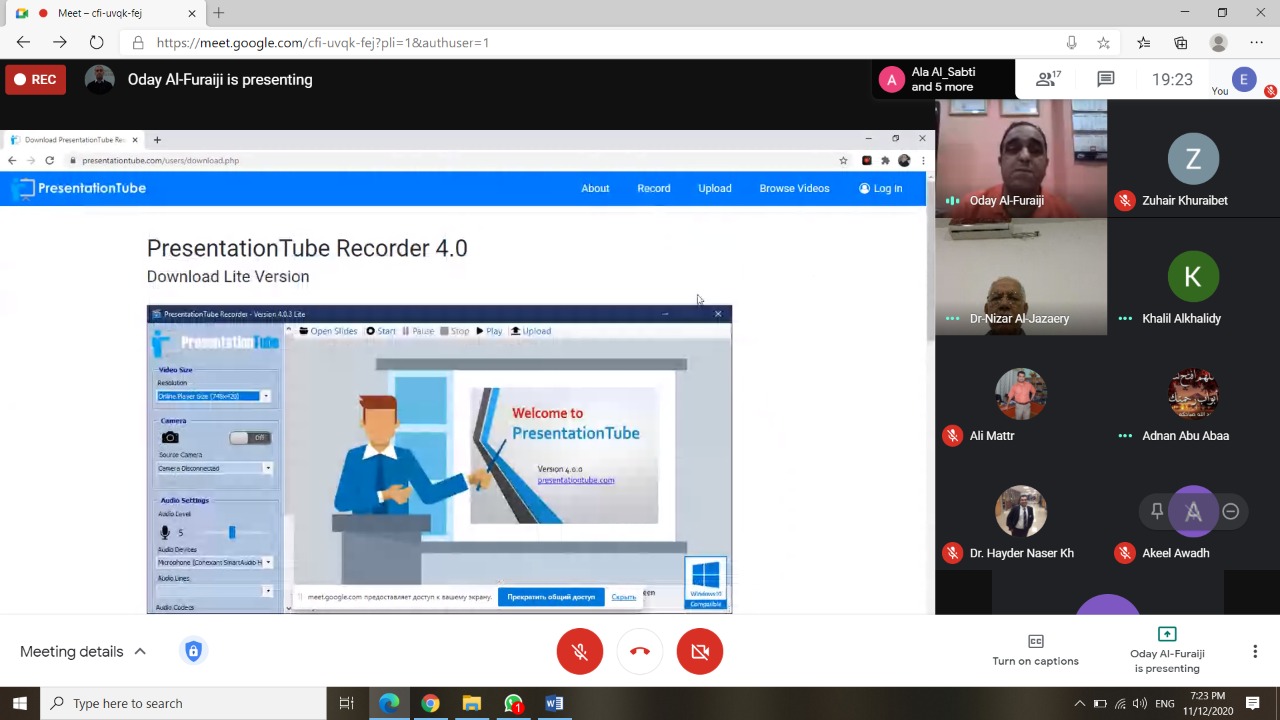1280x720 pixels.
Task: Select Oday Al-Furaiji's video tile
Action: pos(1021,158)
